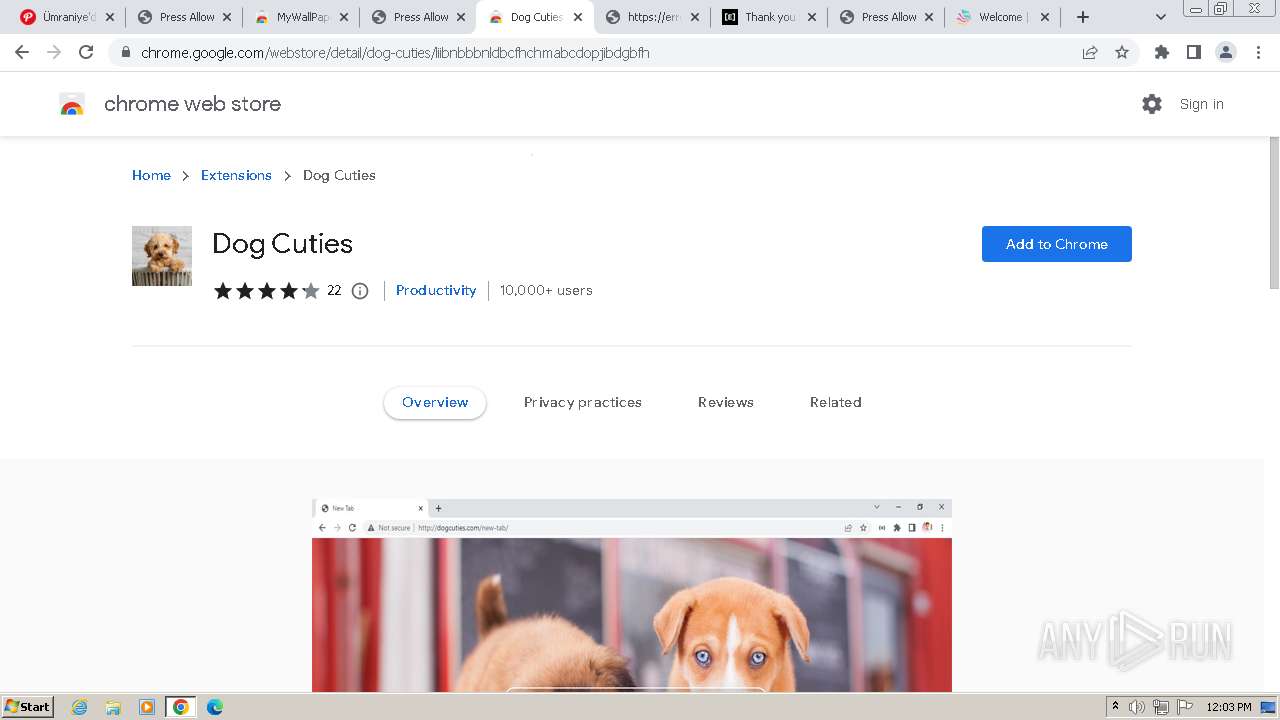Click the star rating display
The height and width of the screenshot is (720, 1280).
tap(266, 291)
